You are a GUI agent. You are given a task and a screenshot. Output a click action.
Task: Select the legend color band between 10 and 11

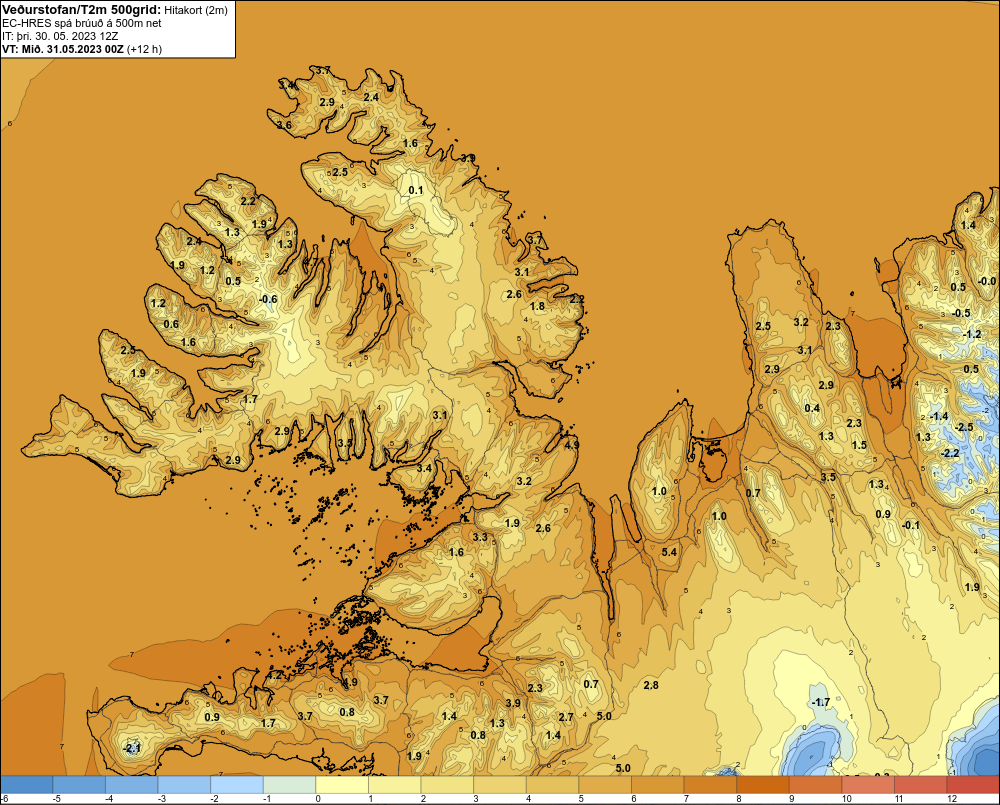868,785
